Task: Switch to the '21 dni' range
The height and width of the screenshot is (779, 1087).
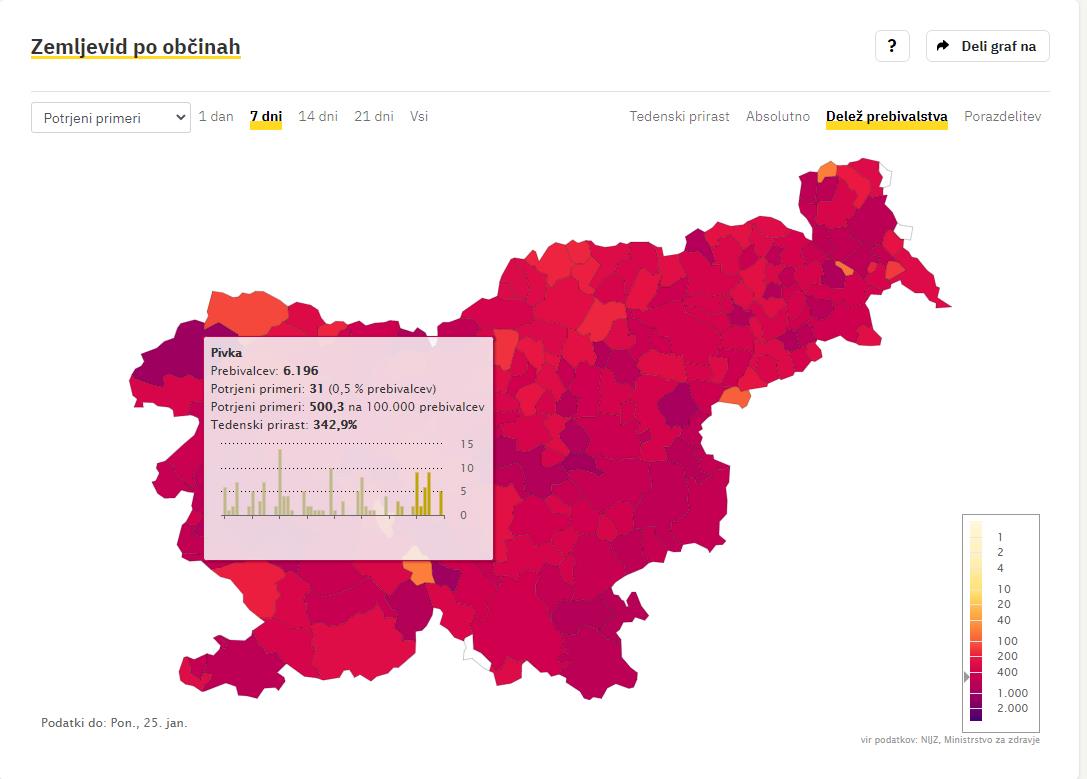Action: pos(374,116)
